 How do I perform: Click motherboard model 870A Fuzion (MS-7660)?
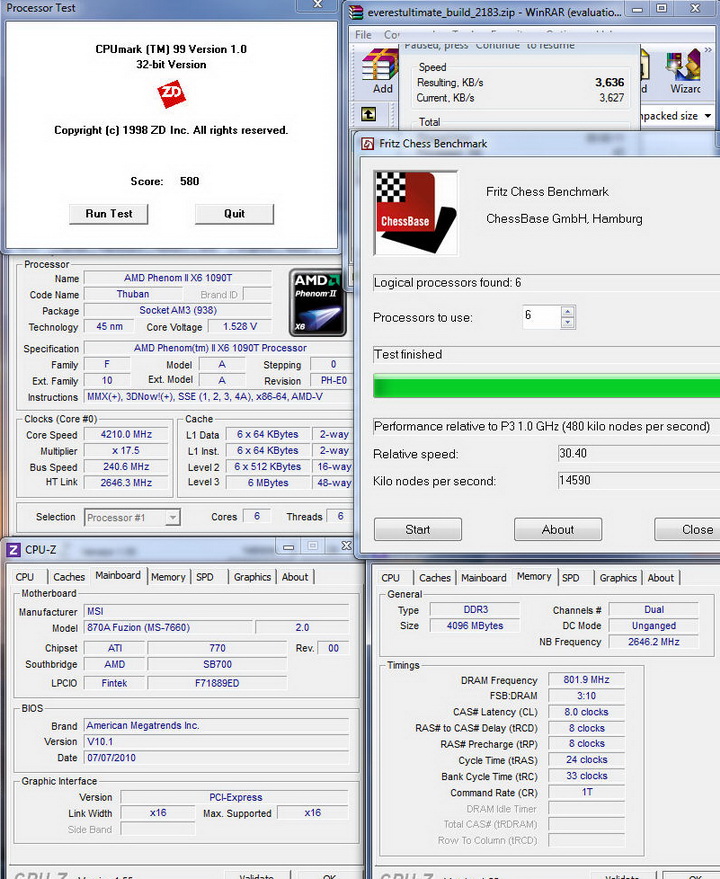pos(168,628)
